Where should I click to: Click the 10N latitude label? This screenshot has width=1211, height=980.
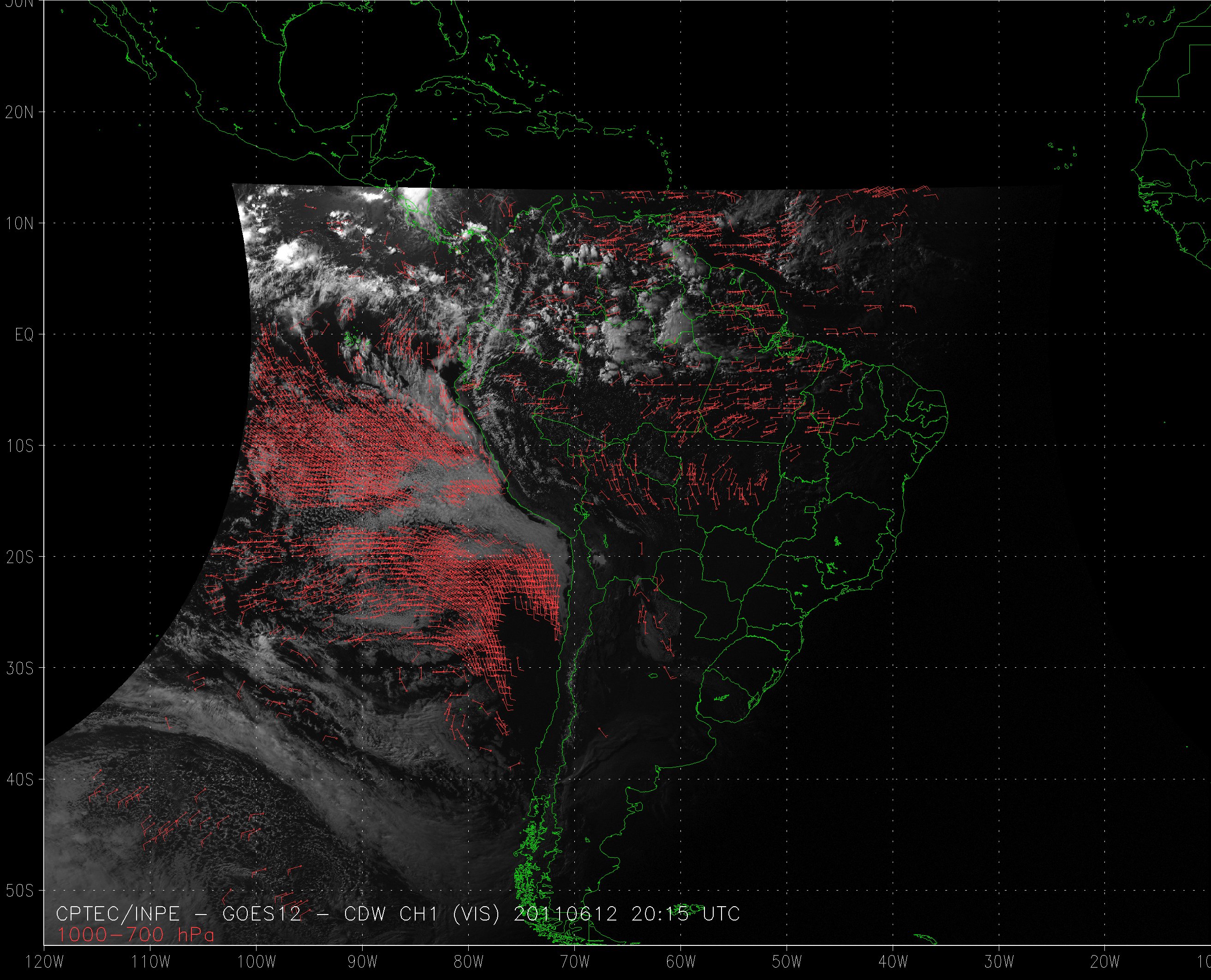click(x=19, y=224)
